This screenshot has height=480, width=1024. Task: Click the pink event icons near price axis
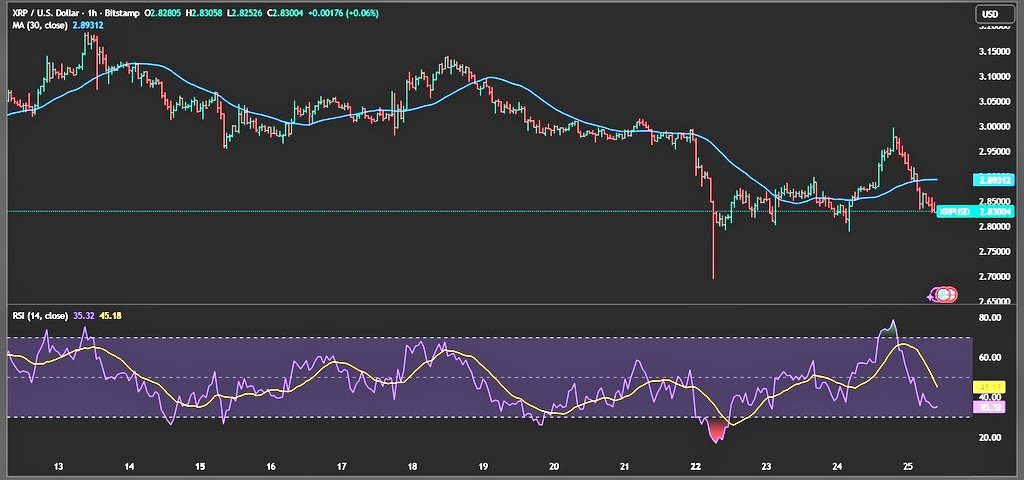pyautogui.click(x=944, y=294)
